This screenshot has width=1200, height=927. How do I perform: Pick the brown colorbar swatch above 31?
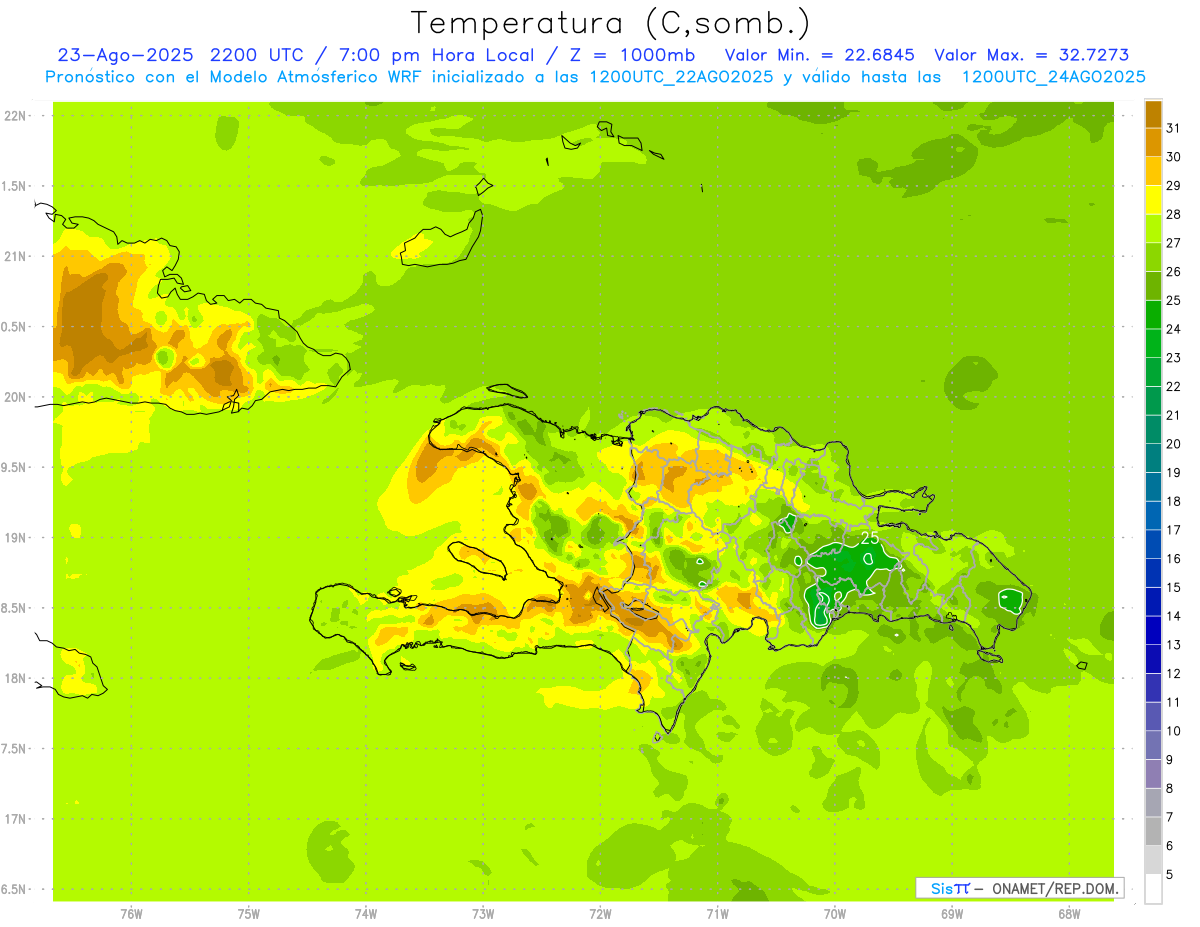point(1153,114)
